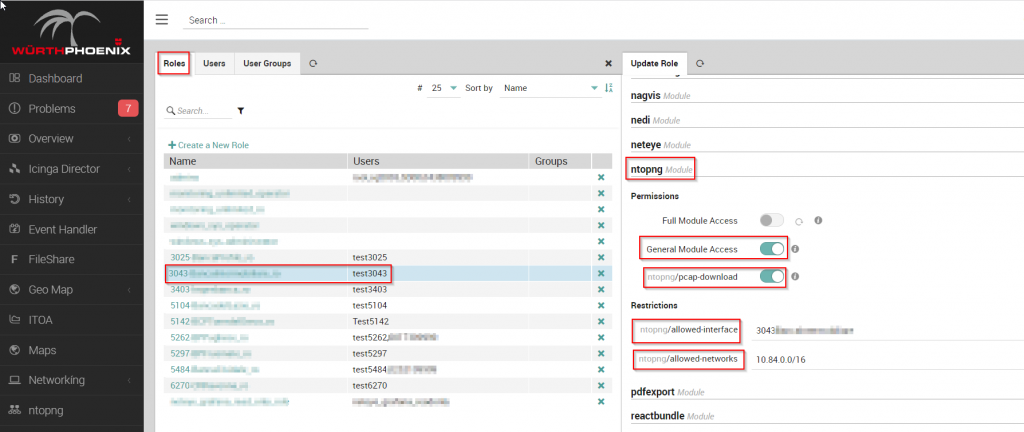The width and height of the screenshot is (1024, 432).
Task: Open the 25 items-per-page dropdown
Action: click(x=443, y=88)
